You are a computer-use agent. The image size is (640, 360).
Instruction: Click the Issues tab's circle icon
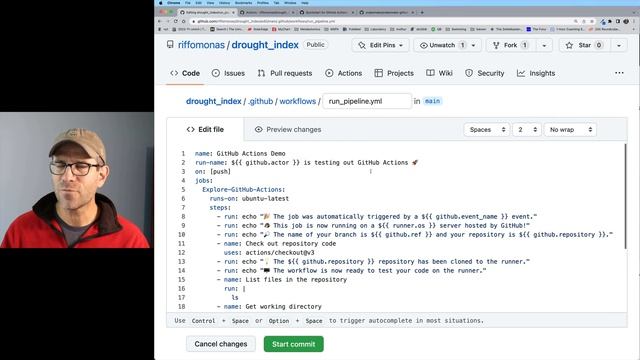tap(216, 73)
